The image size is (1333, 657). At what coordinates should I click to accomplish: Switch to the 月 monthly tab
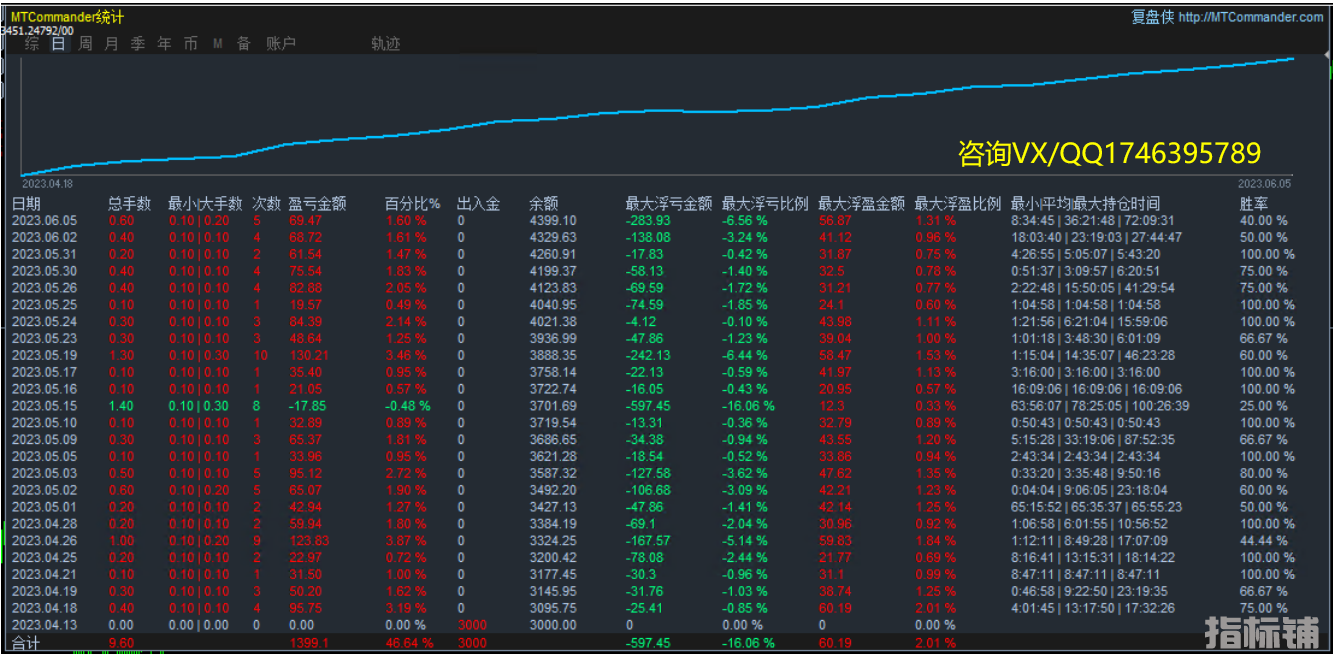point(111,44)
